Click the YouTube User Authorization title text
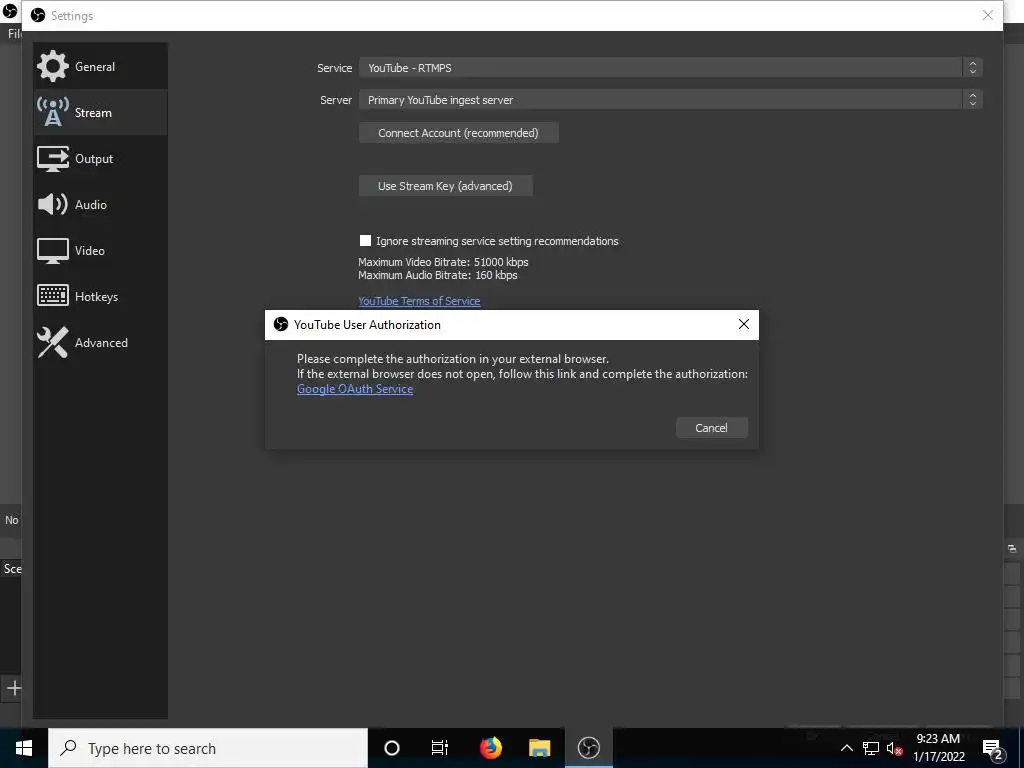Image resolution: width=1024 pixels, height=768 pixels. [367, 325]
